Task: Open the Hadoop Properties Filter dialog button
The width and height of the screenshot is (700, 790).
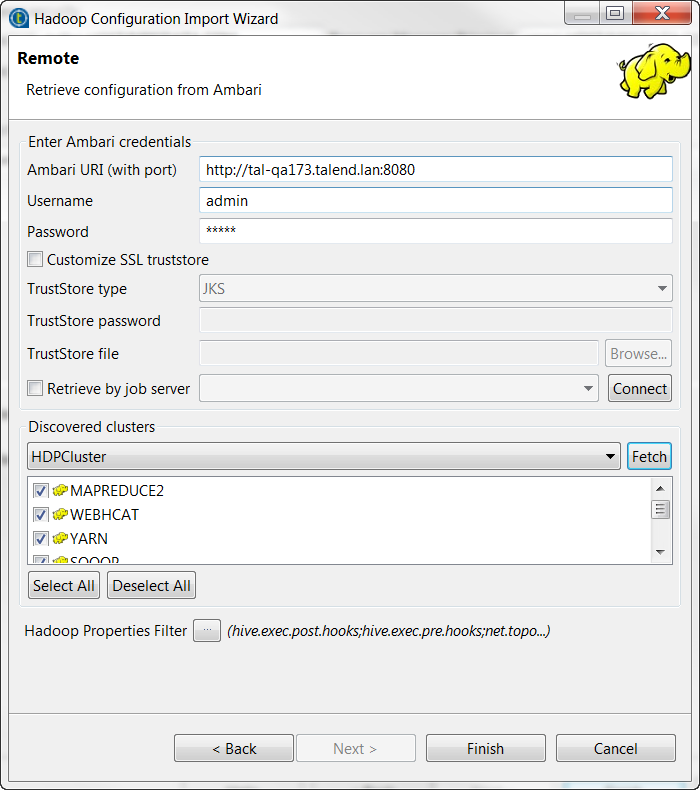Action: click(207, 630)
